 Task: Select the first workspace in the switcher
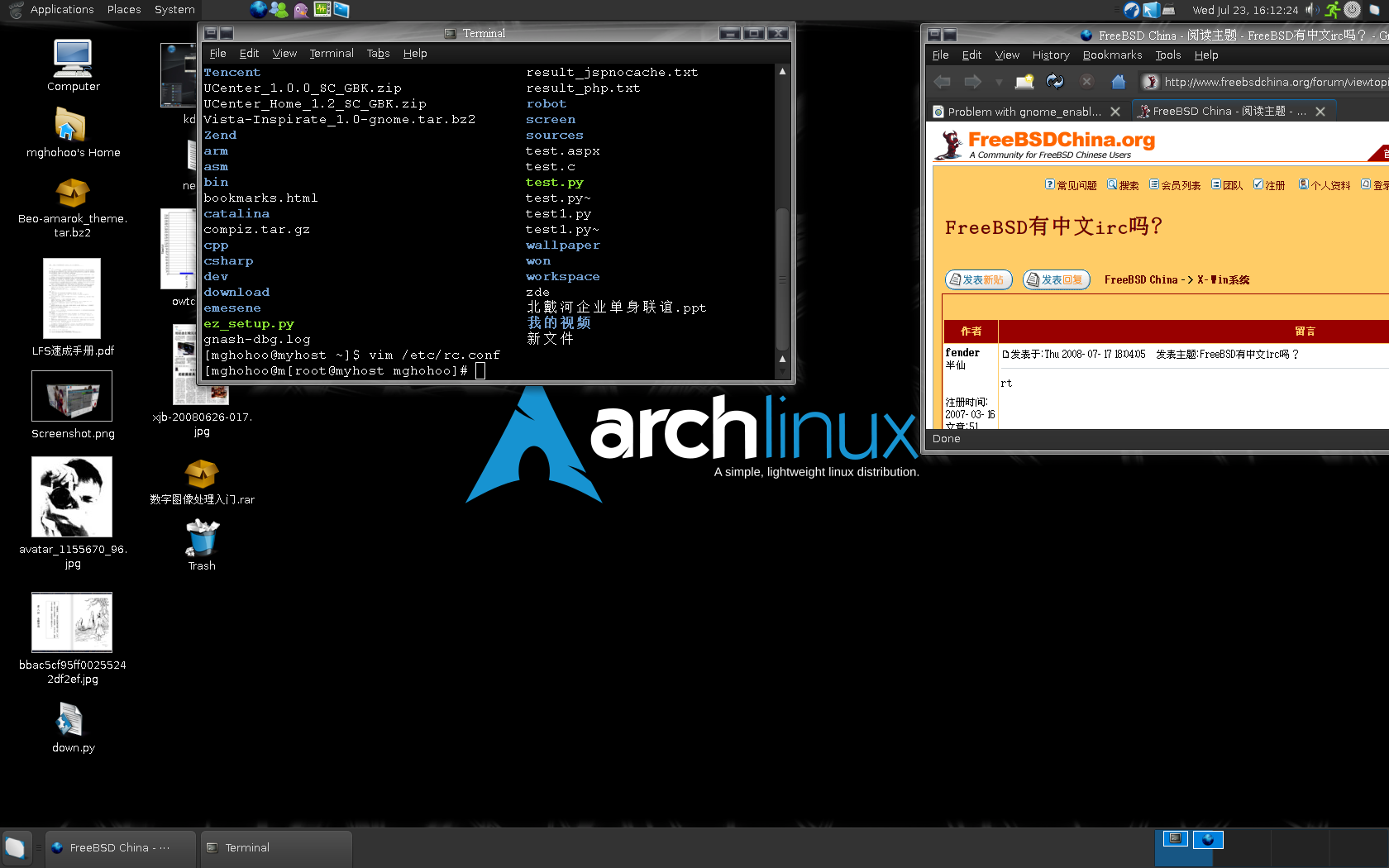[x=1183, y=848]
